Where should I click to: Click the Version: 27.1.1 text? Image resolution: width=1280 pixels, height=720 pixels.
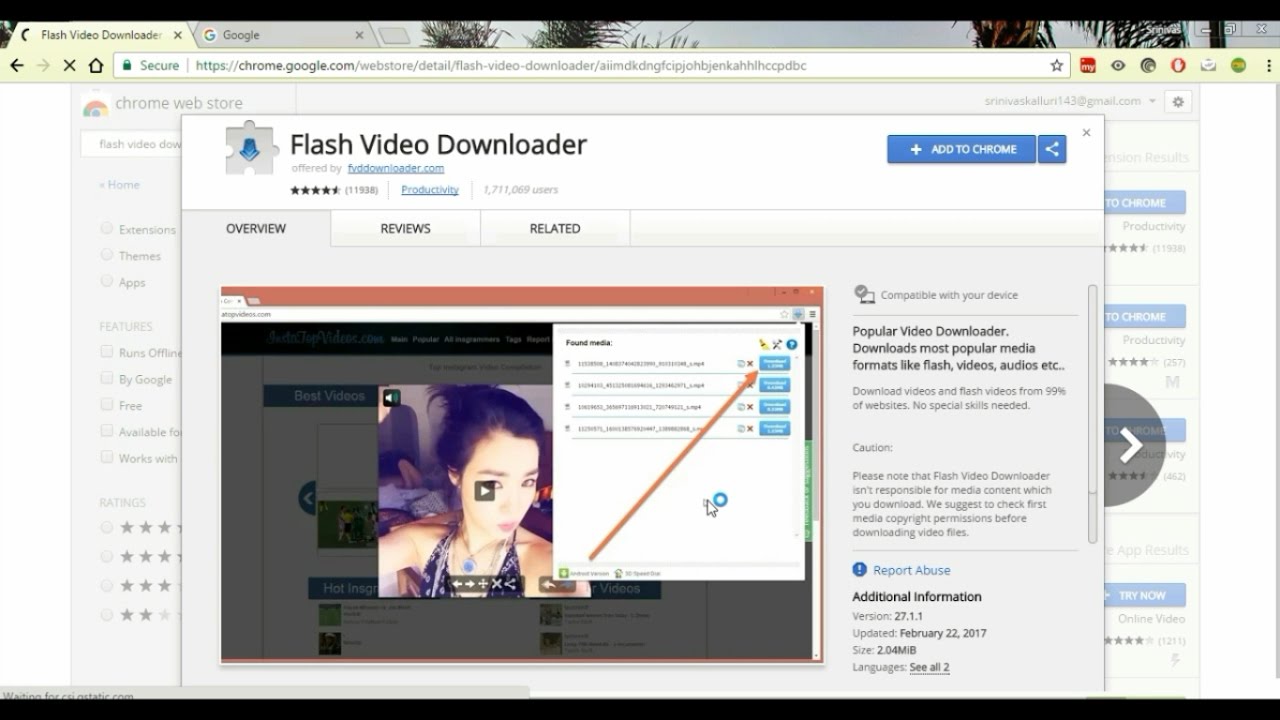(887, 617)
